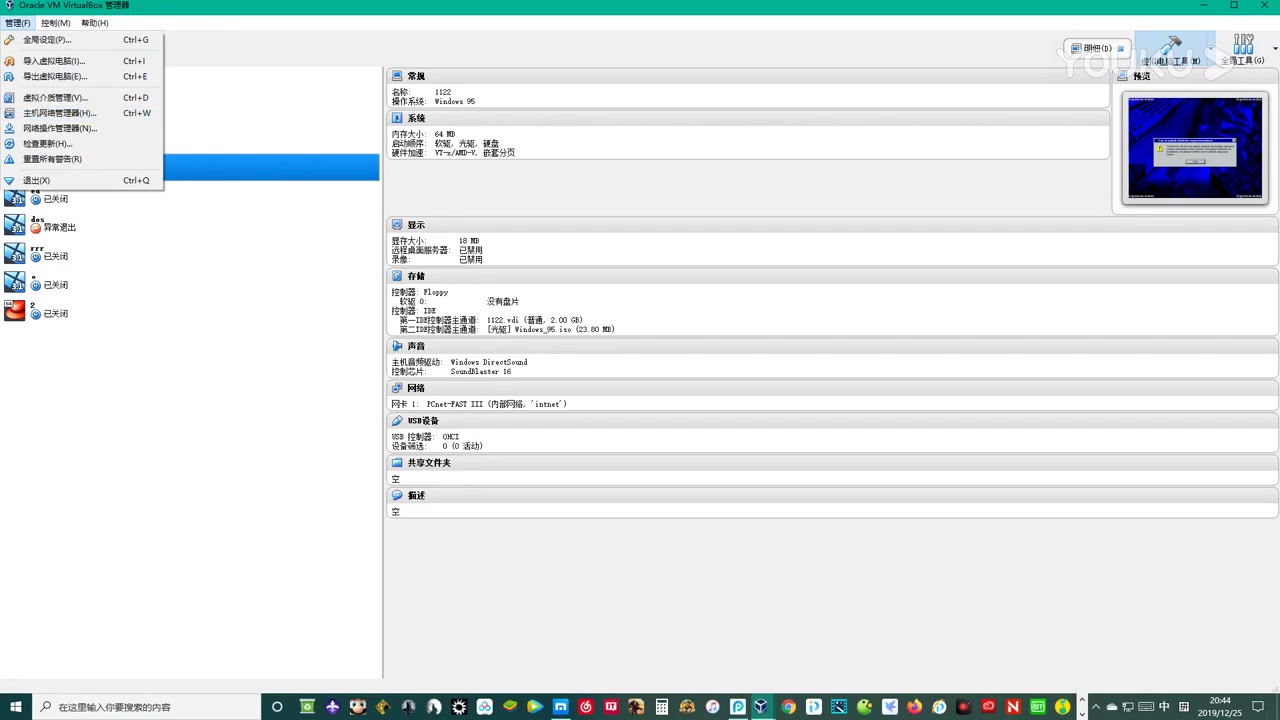Image resolution: width=1280 pixels, height=720 pixels.
Task: Choose 退出(X) to quit VirtualBox
Action: (x=80, y=181)
